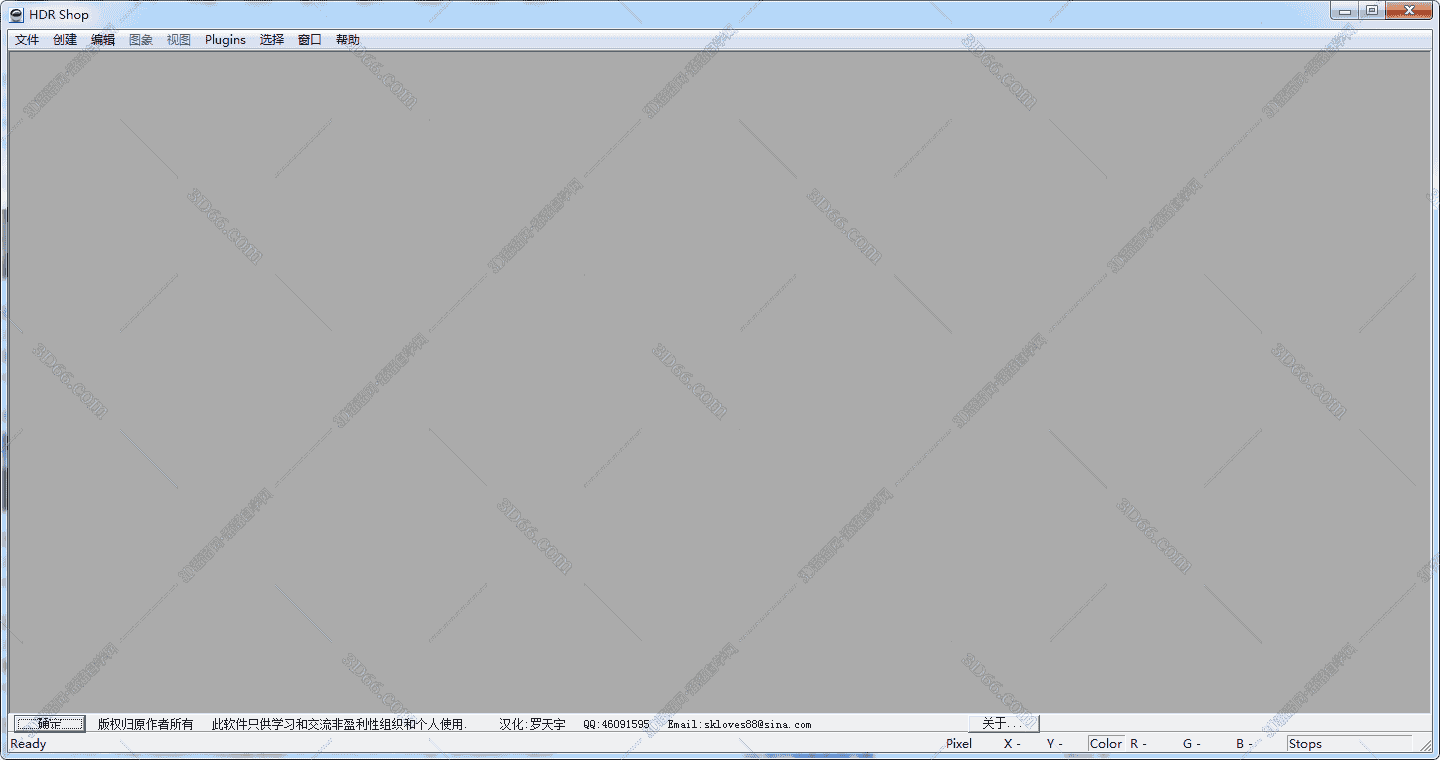Minimize the HDR Shop window
1440x760 pixels.
coord(1345,11)
